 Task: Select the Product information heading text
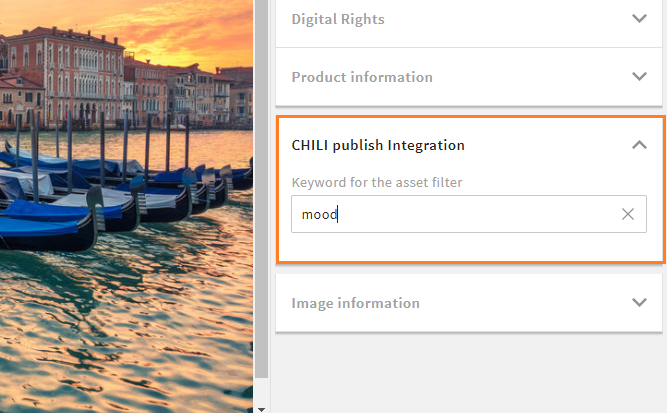[x=362, y=77]
